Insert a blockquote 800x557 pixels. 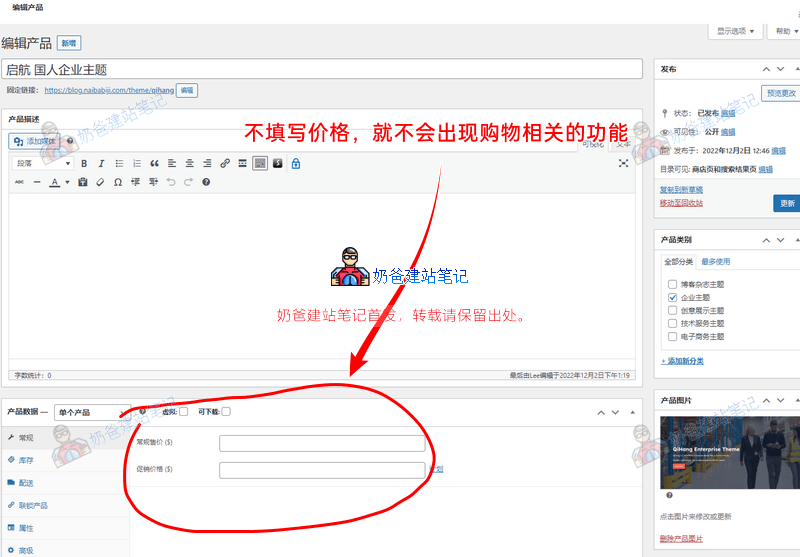(154, 163)
